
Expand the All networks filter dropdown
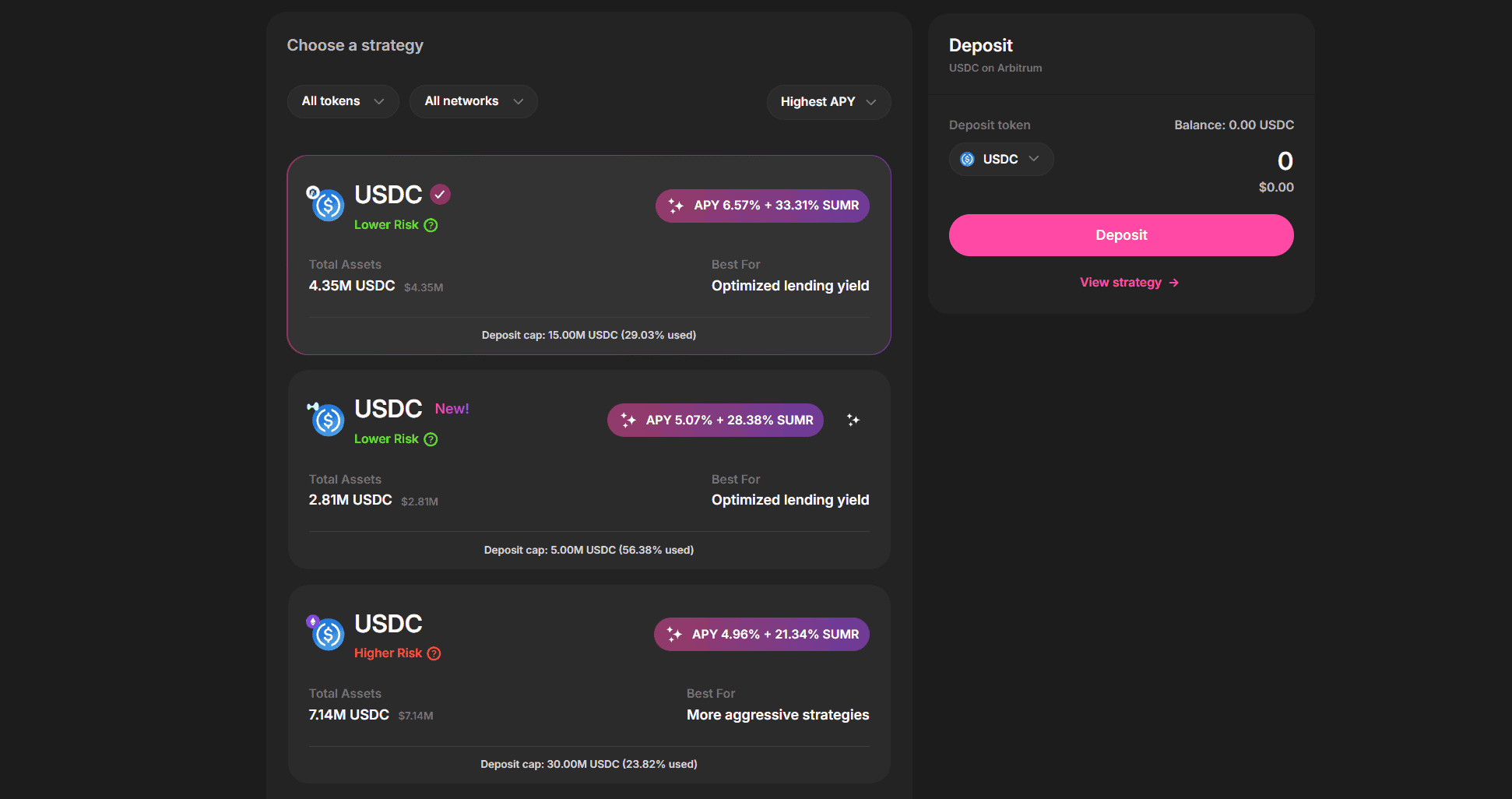coord(473,101)
